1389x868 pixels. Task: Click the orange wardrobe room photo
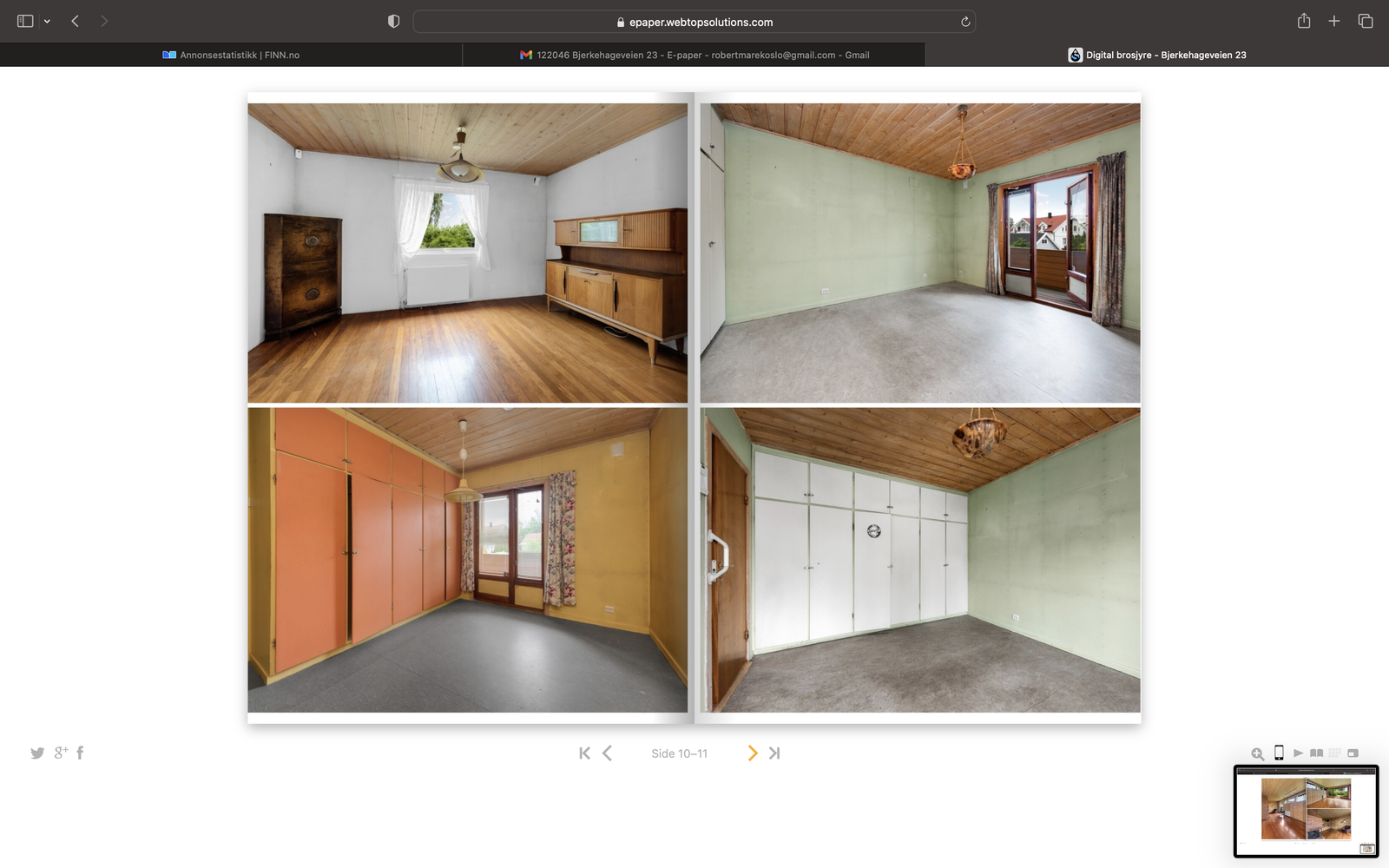click(x=468, y=560)
